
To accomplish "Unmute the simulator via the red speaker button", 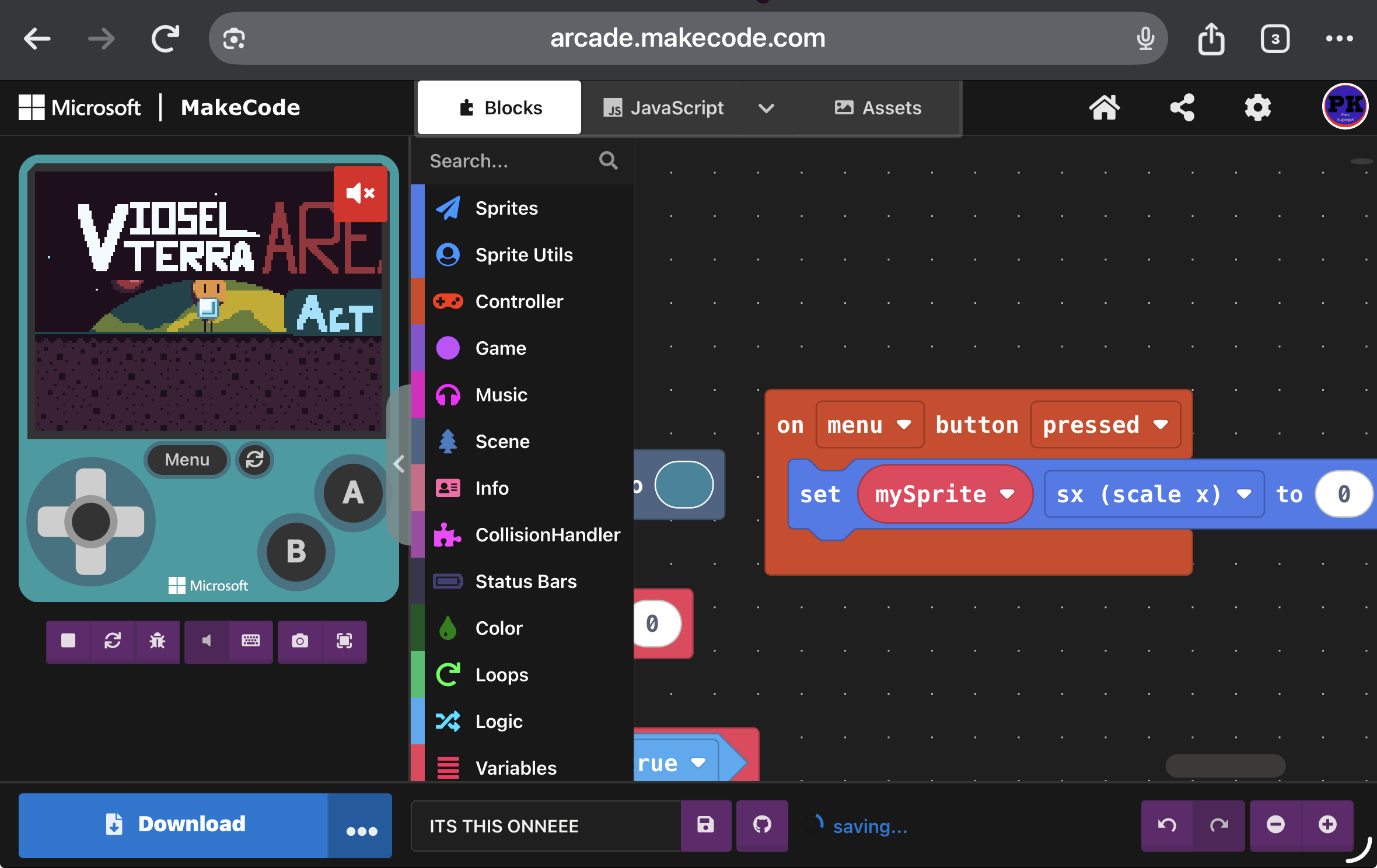I will pos(360,194).
